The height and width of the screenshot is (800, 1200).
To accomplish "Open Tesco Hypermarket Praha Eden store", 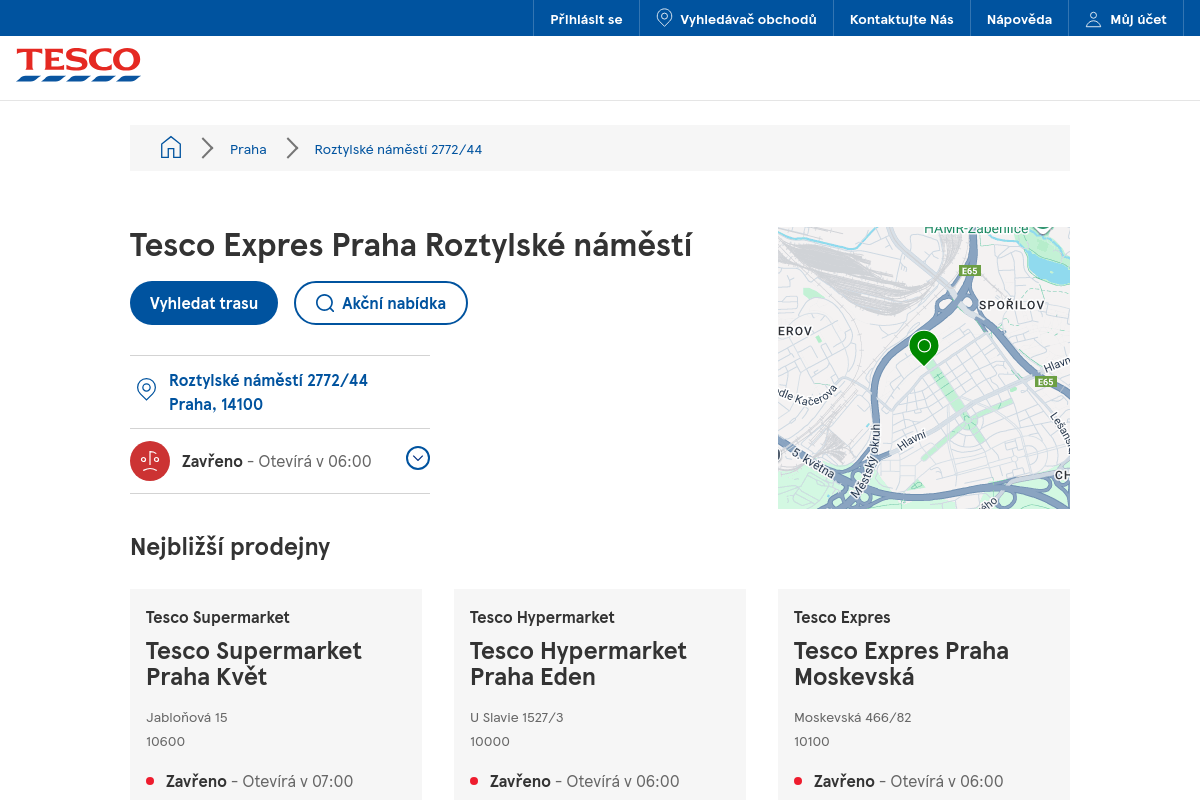I will [x=578, y=664].
